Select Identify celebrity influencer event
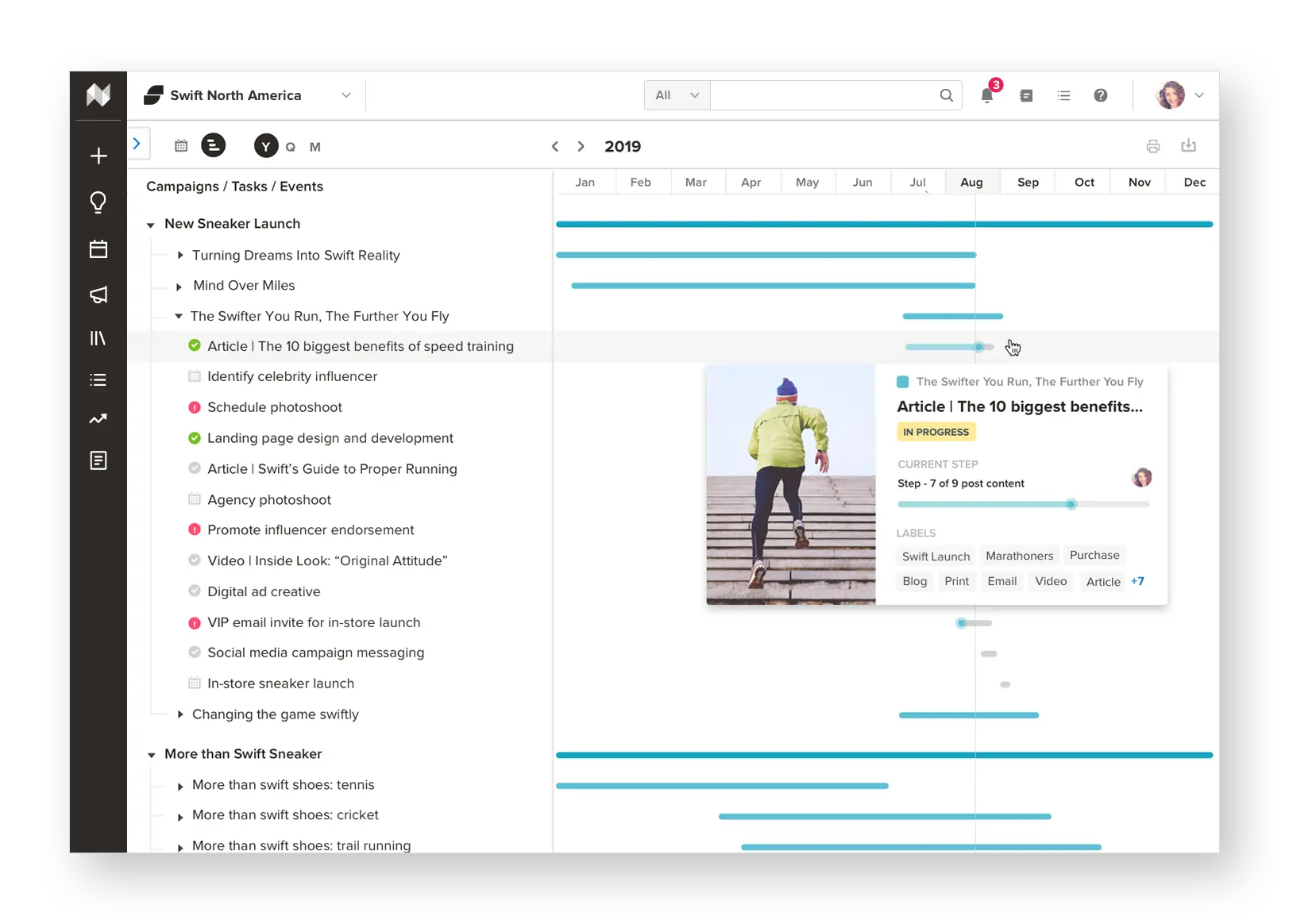The width and height of the screenshot is (1289, 924). (x=292, y=376)
